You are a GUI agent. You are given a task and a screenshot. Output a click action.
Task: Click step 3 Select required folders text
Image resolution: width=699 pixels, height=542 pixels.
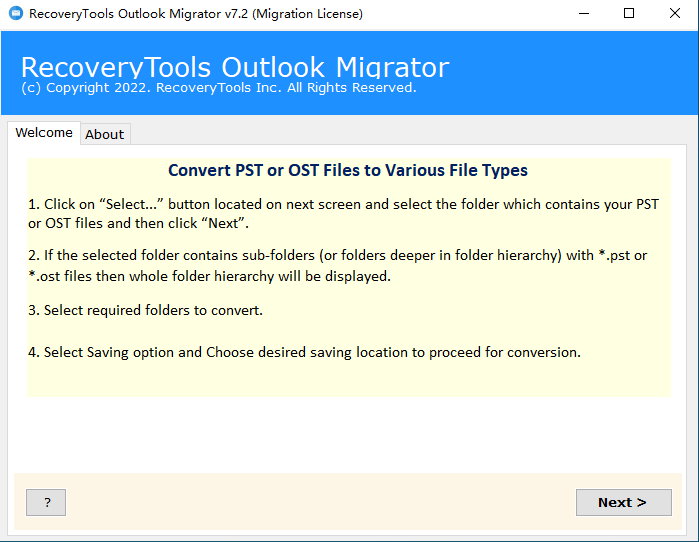(x=145, y=310)
